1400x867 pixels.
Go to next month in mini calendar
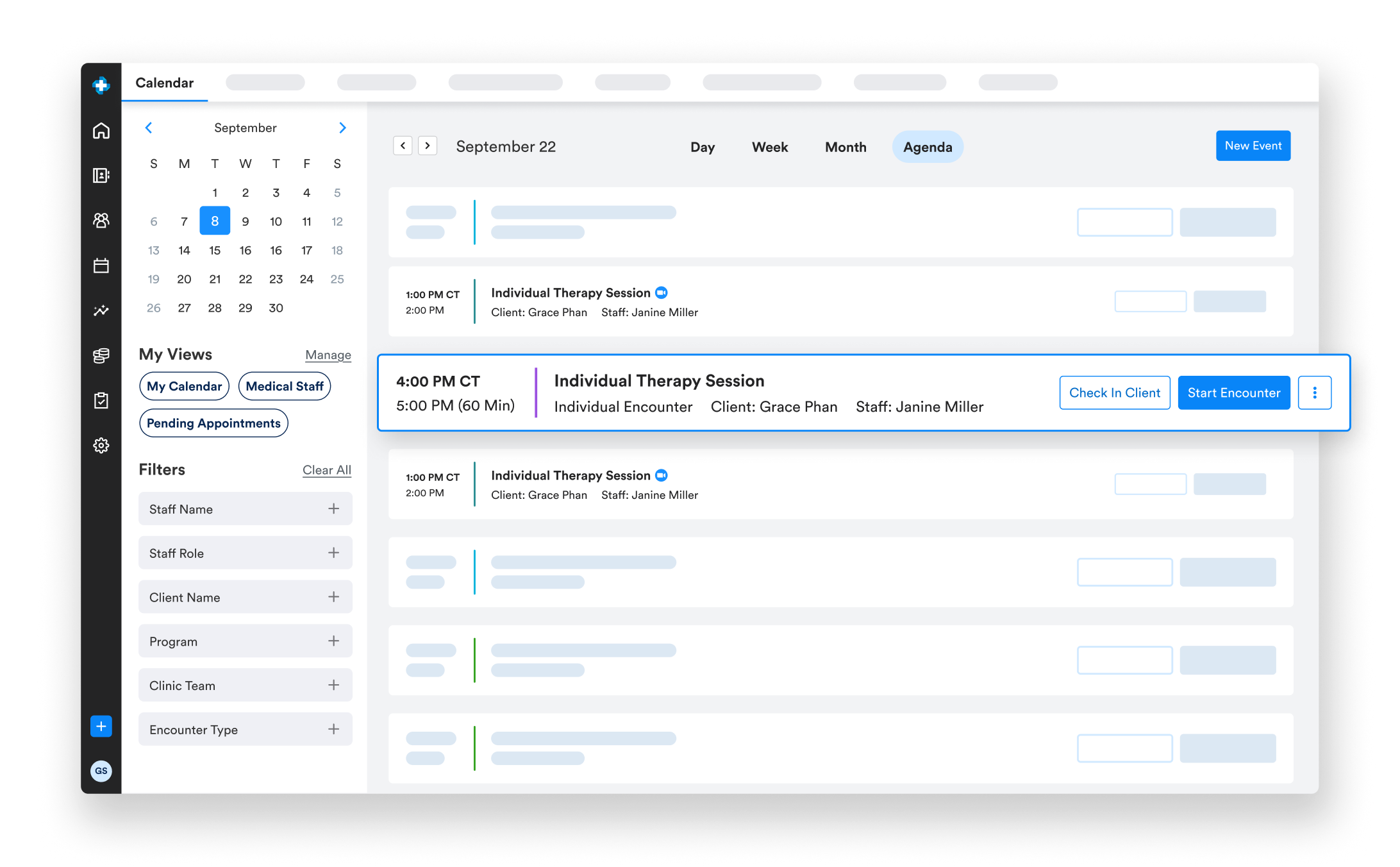click(x=342, y=128)
